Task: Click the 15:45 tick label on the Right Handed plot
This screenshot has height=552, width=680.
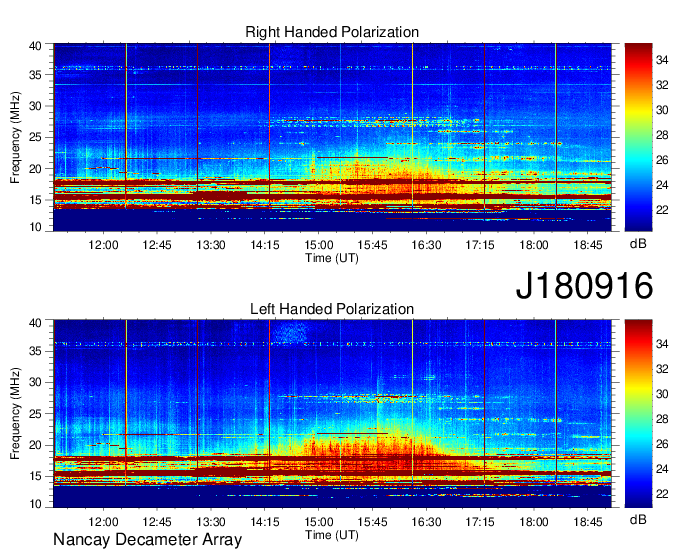Action: click(x=373, y=245)
